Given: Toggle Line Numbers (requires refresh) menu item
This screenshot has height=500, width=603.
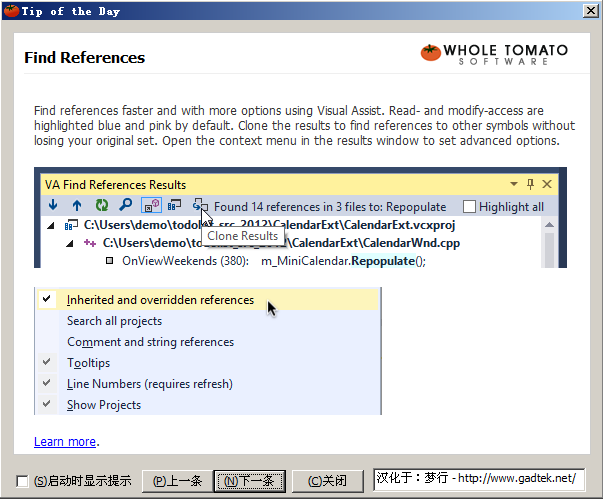Looking at the screenshot, I should coord(208,384).
